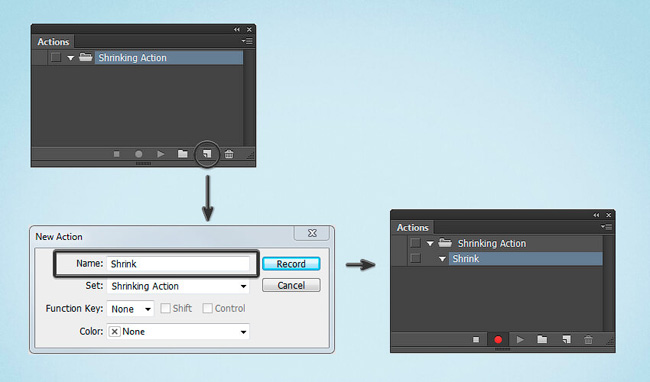
Task: Click the Name field containing Shrink
Action: [x=178, y=264]
